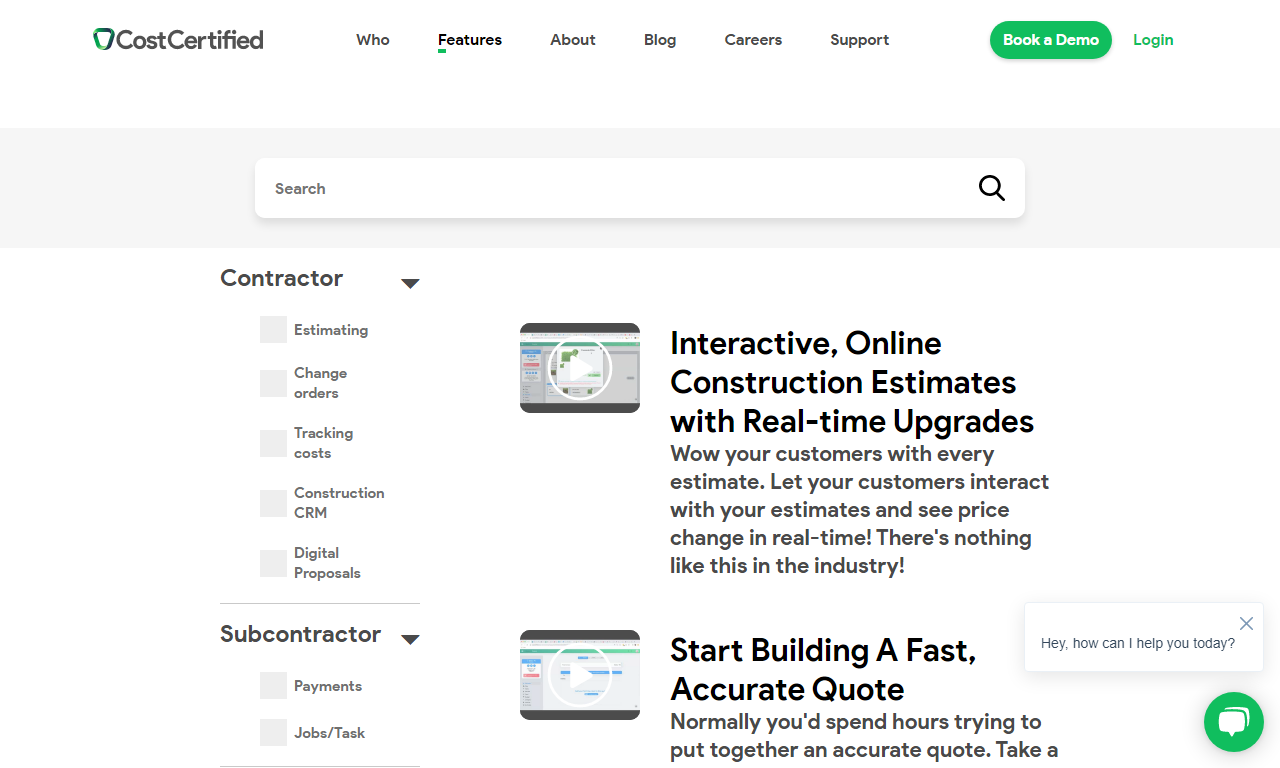Play the Start Building A Fast Quote video
This screenshot has height=768, width=1280.
(x=580, y=675)
